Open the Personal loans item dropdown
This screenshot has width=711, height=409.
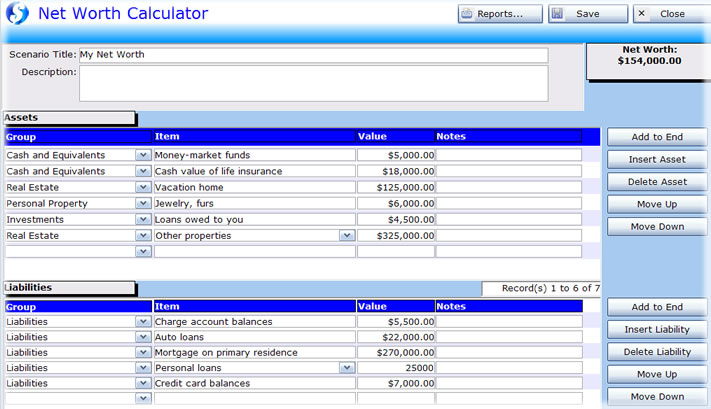click(347, 368)
